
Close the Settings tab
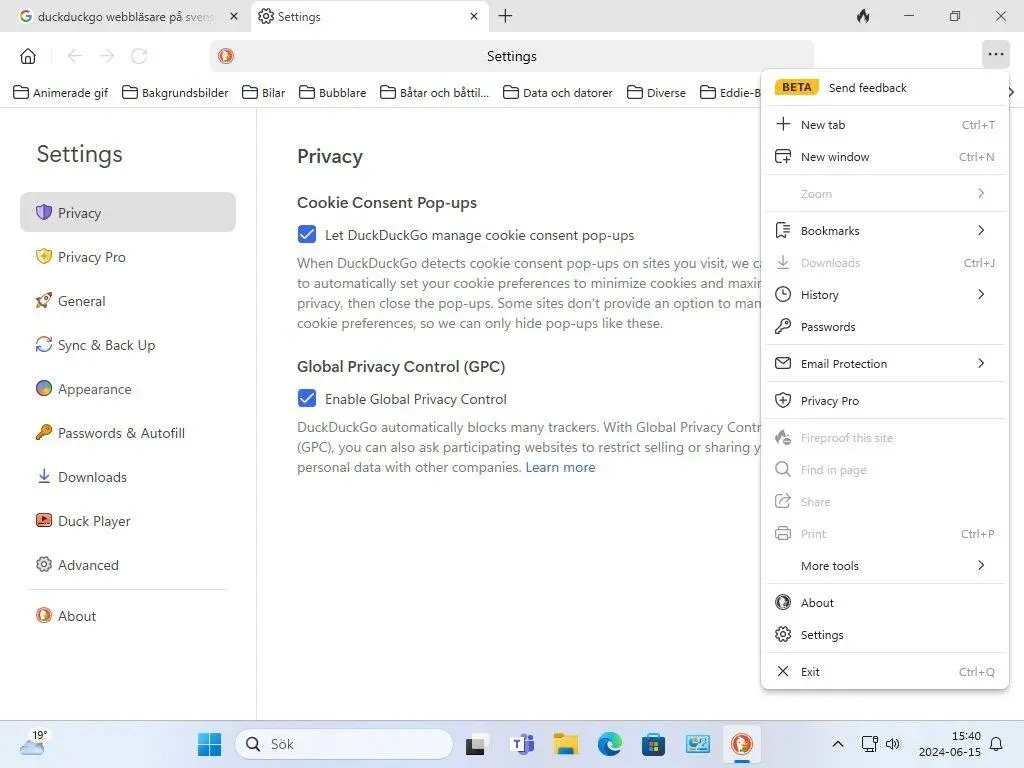(x=474, y=16)
